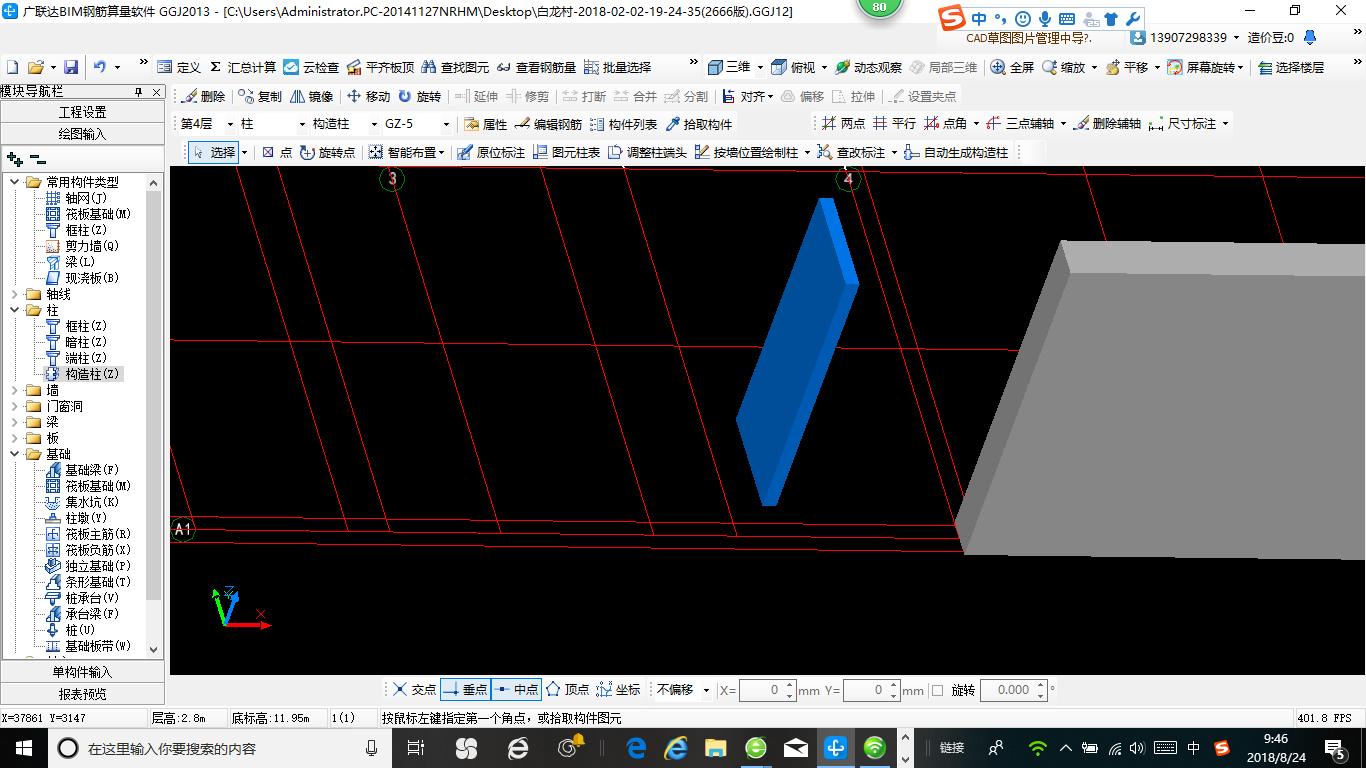Open the 定义 definition view
The width and height of the screenshot is (1366, 768).
179,67
